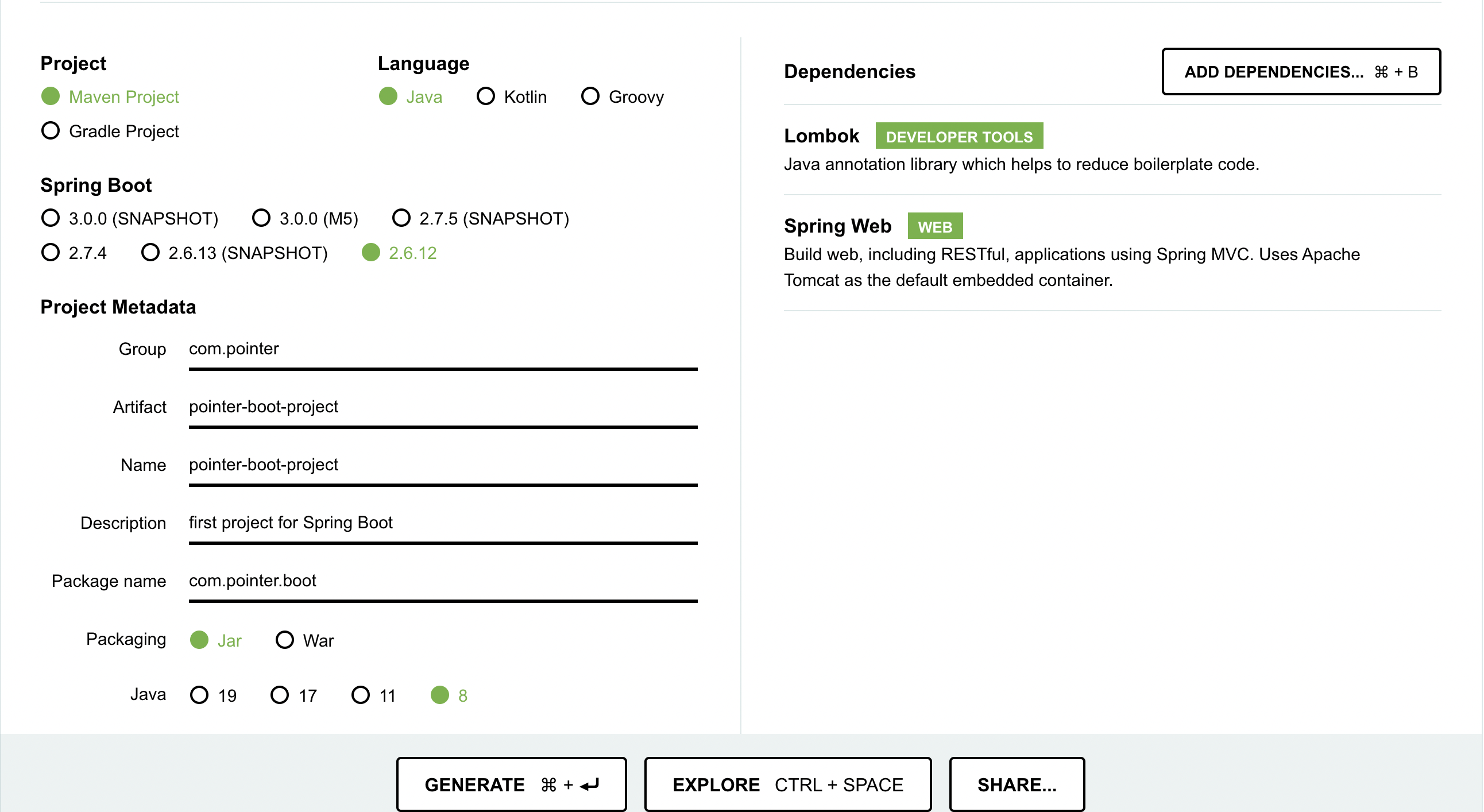Select Groovy language option
The image size is (1484, 812).
pos(590,96)
